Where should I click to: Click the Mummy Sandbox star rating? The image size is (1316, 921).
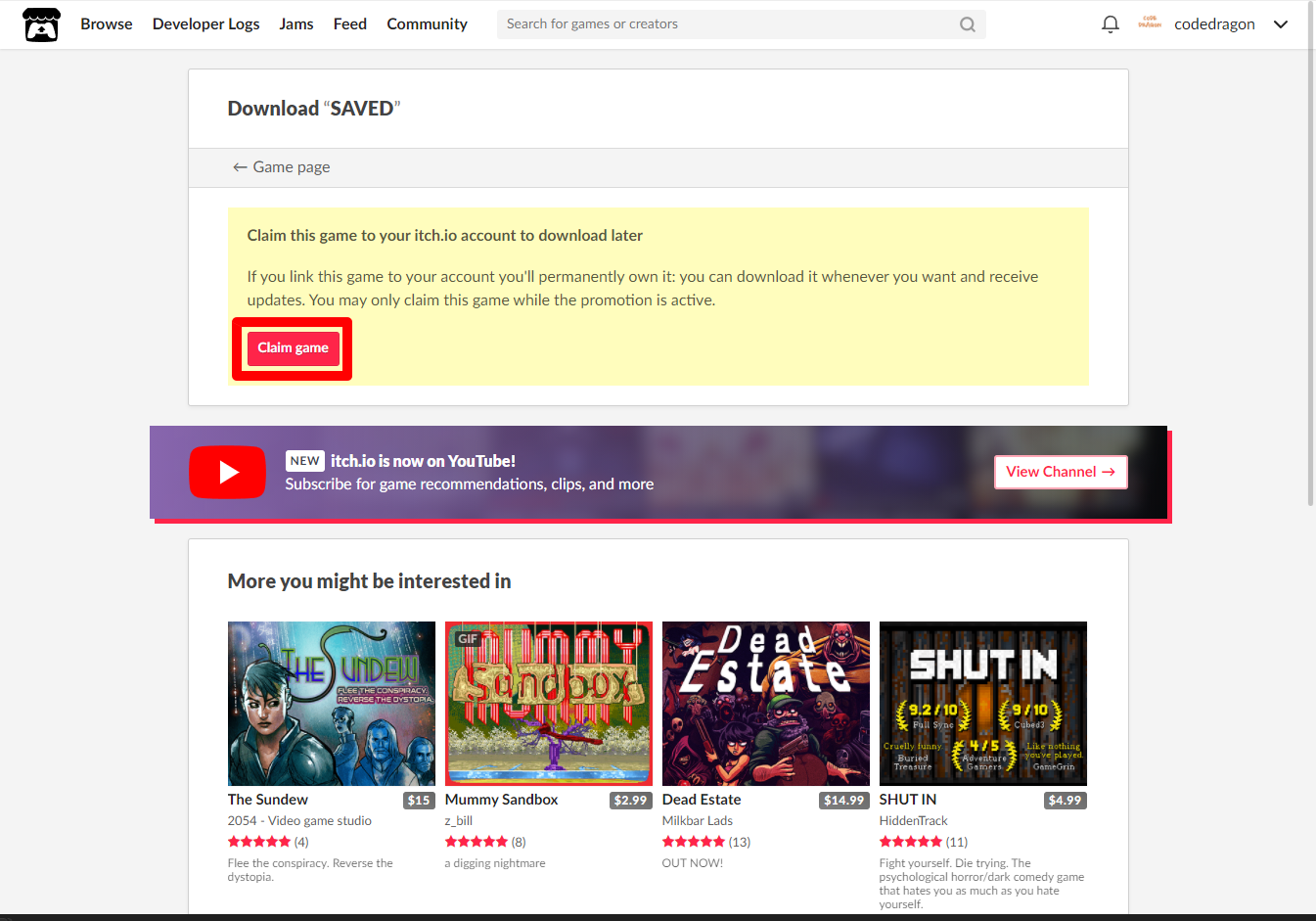[x=476, y=842]
